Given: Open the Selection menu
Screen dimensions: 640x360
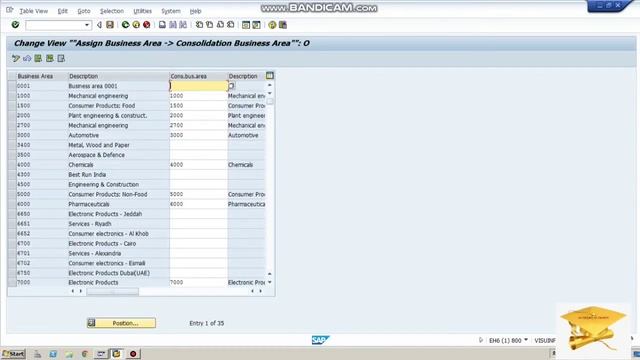Looking at the screenshot, I should (111, 11).
